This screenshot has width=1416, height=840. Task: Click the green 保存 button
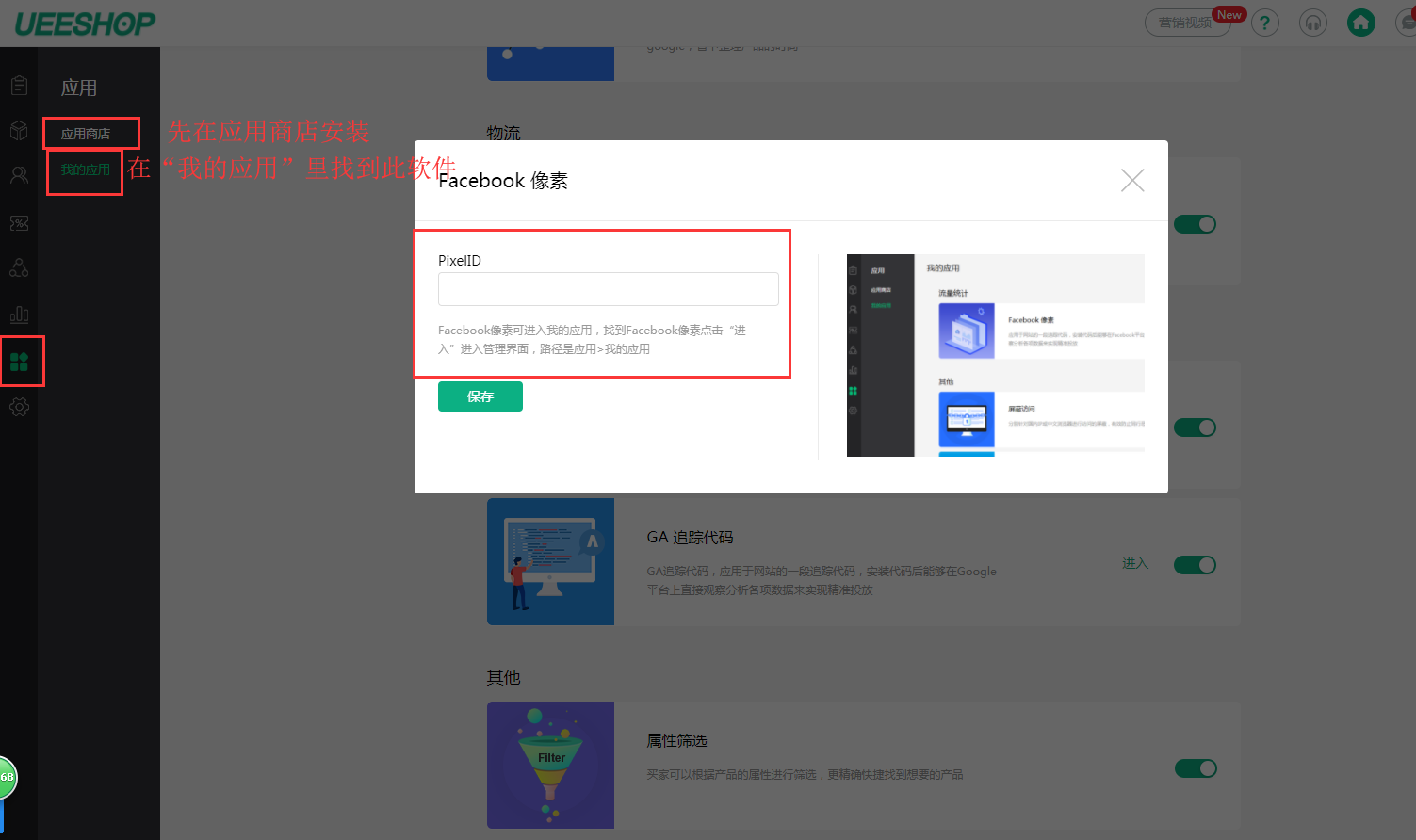pyautogui.click(x=480, y=396)
